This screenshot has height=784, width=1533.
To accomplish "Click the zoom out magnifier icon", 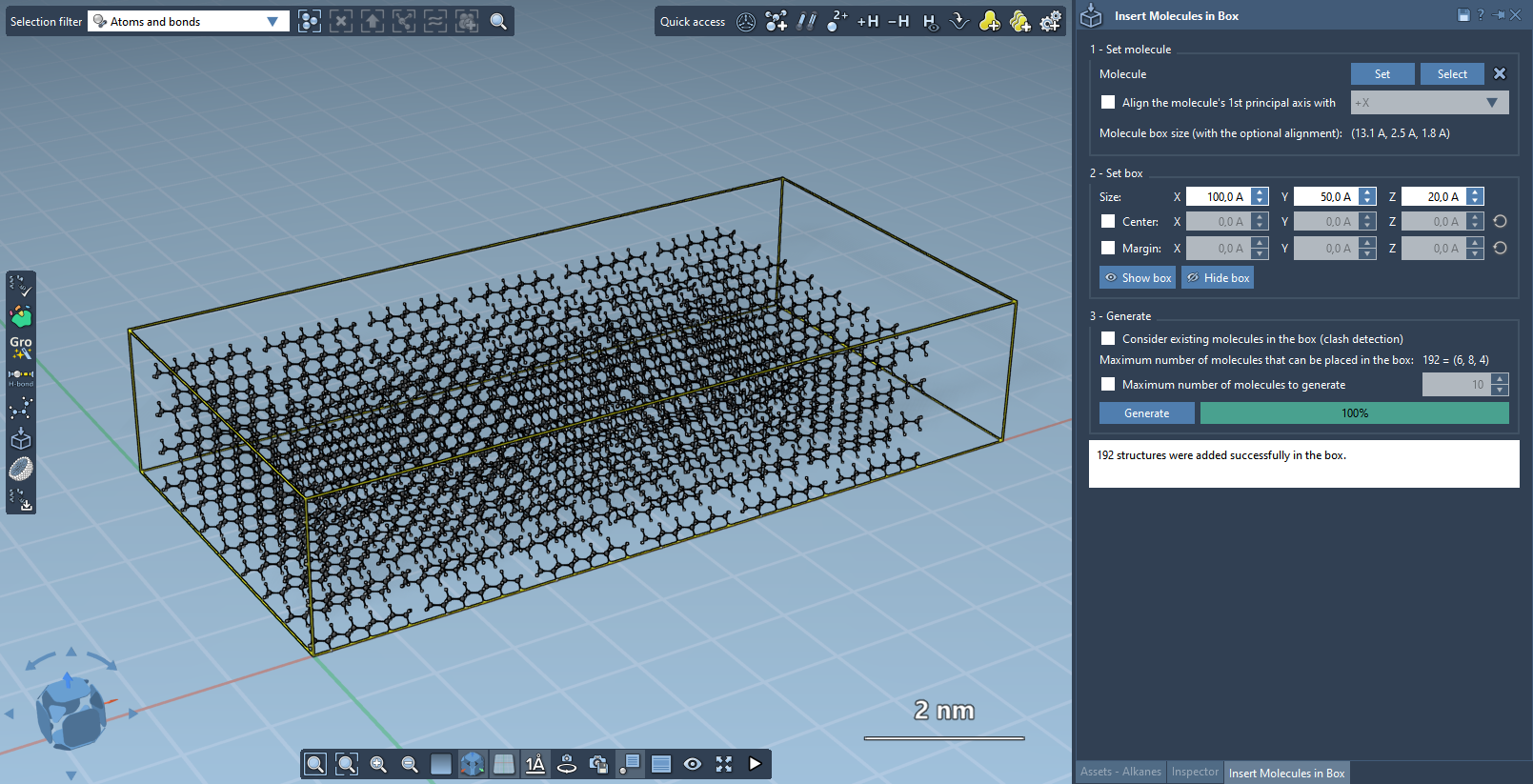I will (410, 764).
